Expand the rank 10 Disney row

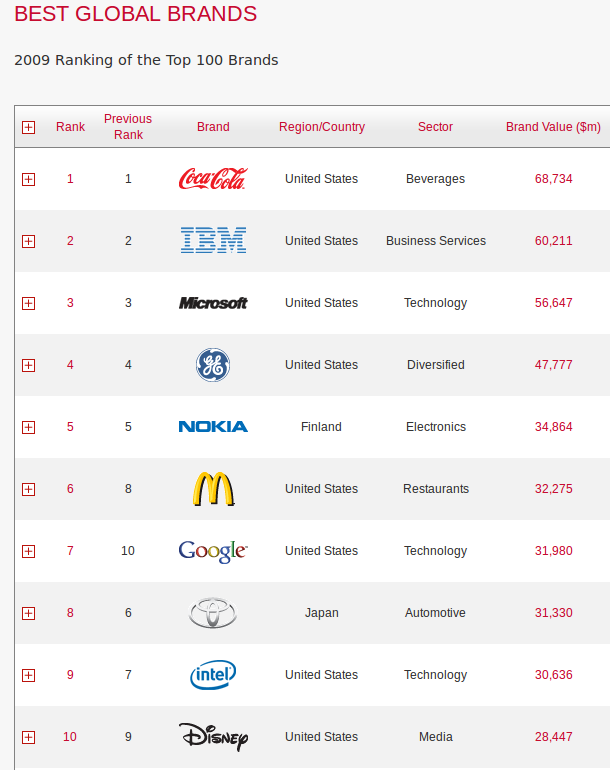point(28,737)
